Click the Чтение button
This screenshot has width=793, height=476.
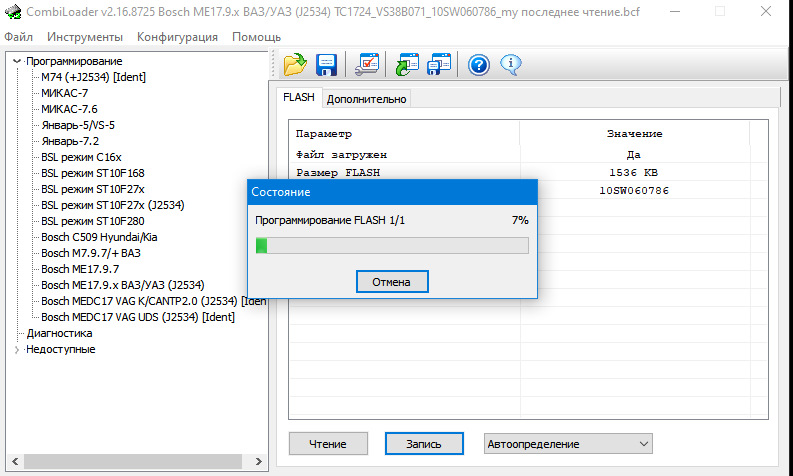click(328, 444)
